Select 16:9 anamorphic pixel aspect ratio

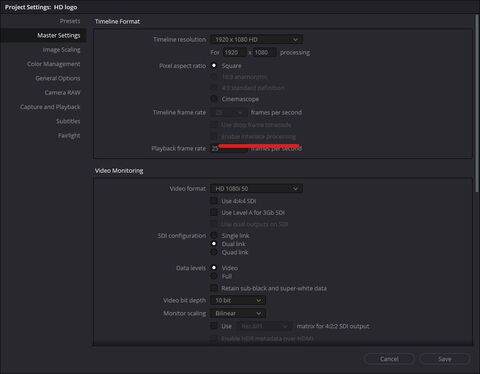tap(214, 77)
